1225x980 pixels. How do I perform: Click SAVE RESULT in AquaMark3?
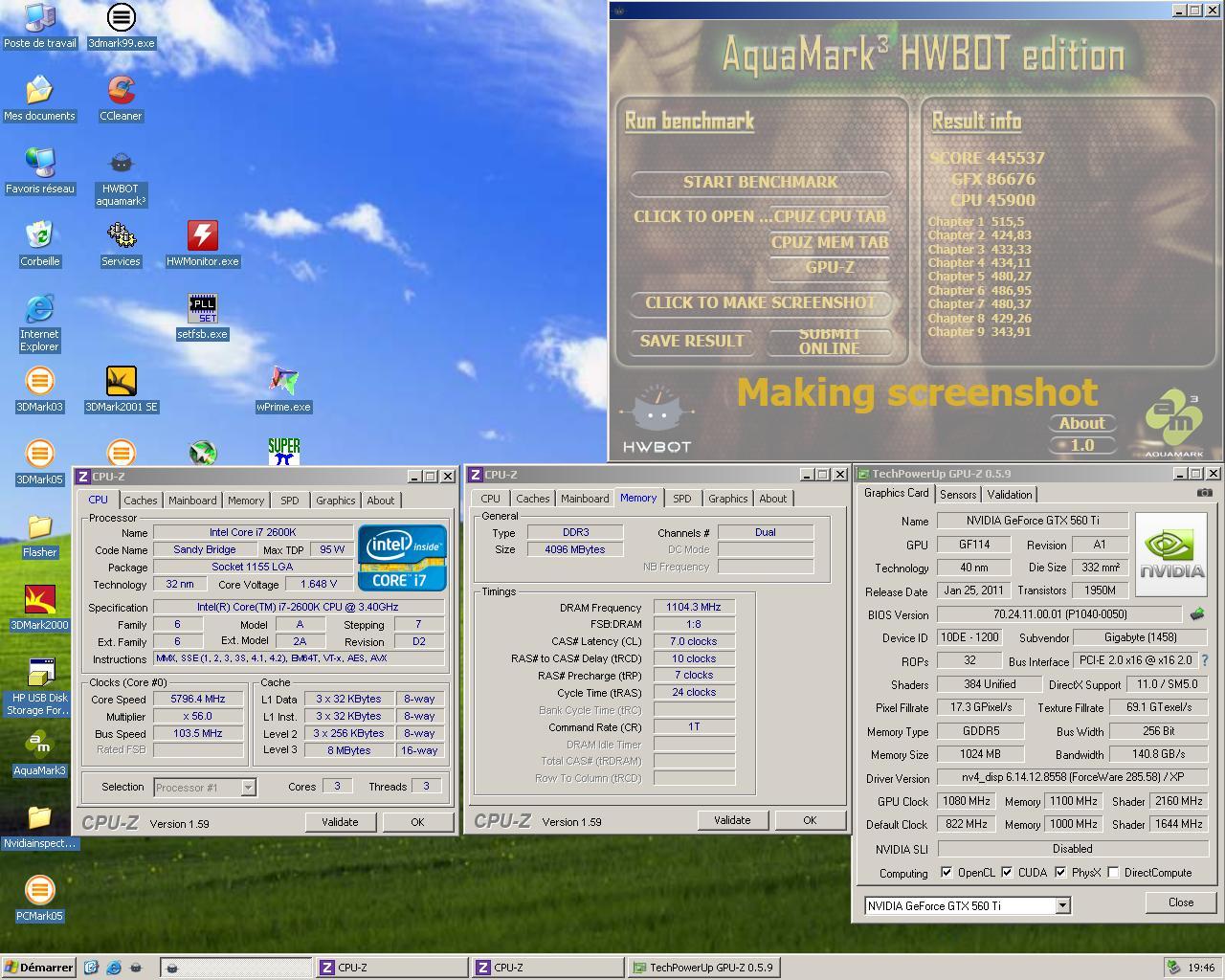[692, 341]
